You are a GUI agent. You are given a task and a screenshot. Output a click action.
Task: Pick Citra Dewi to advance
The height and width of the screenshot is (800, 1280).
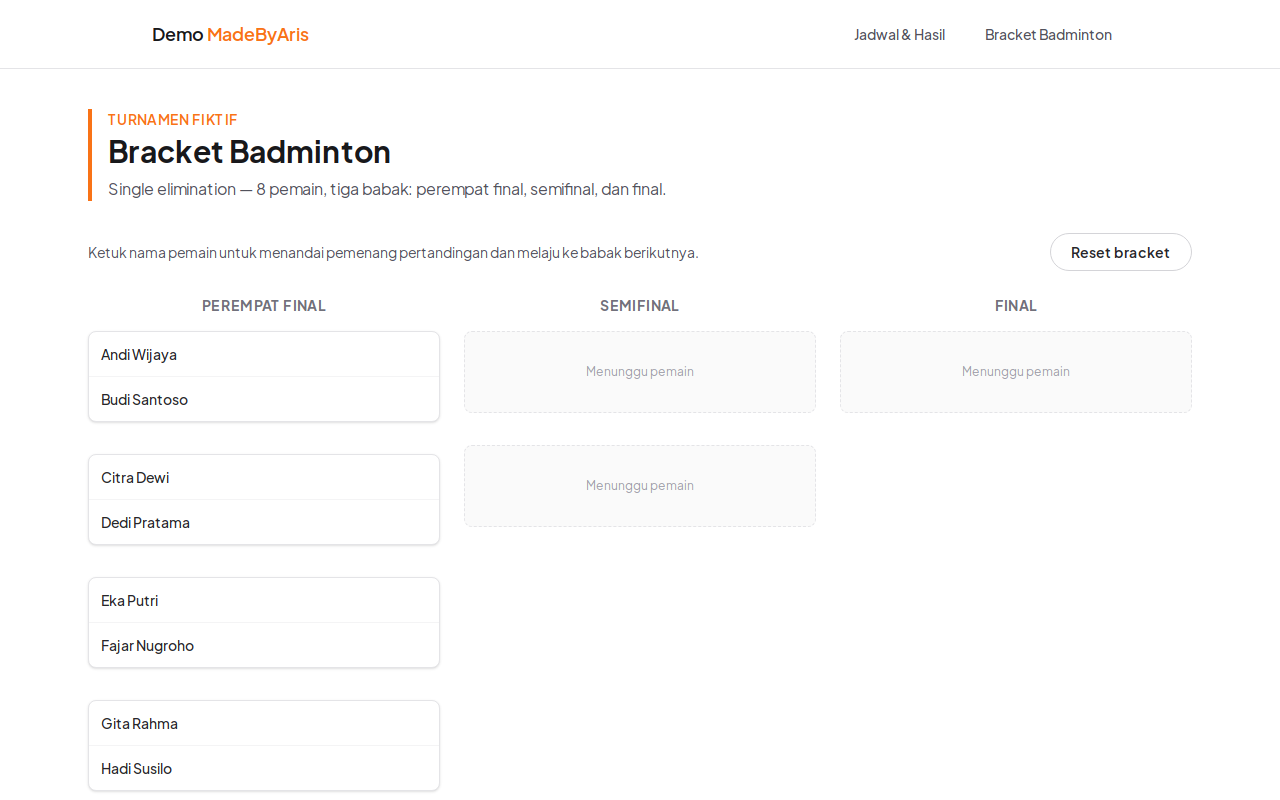[x=264, y=477]
